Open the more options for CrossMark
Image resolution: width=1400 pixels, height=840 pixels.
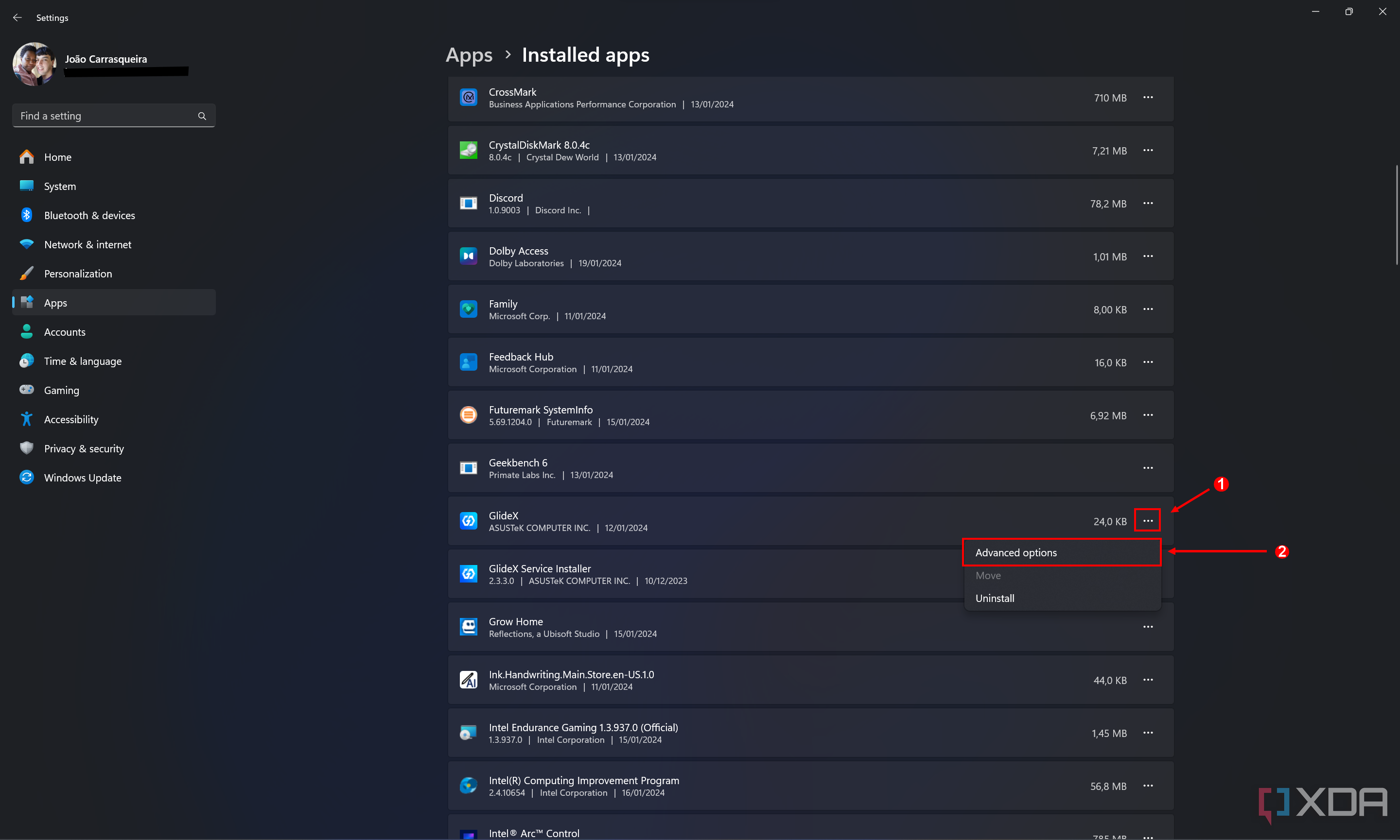(1147, 97)
